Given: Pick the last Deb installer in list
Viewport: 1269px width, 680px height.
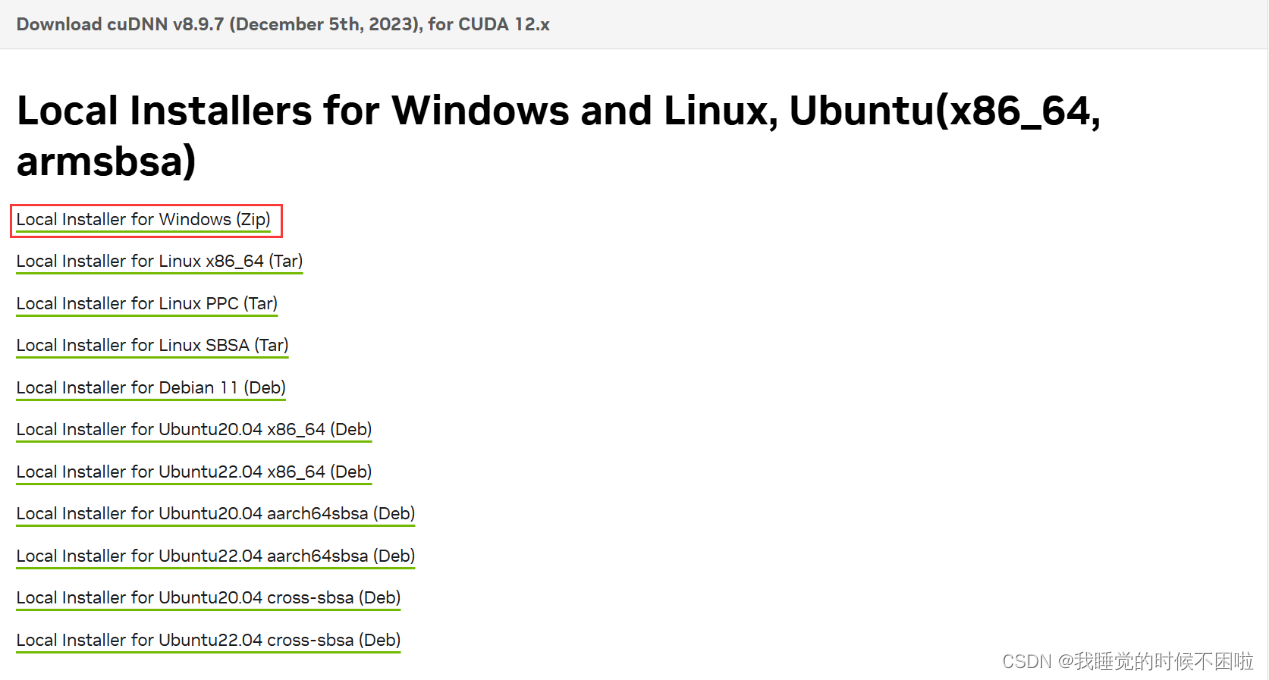Looking at the screenshot, I should click(208, 639).
